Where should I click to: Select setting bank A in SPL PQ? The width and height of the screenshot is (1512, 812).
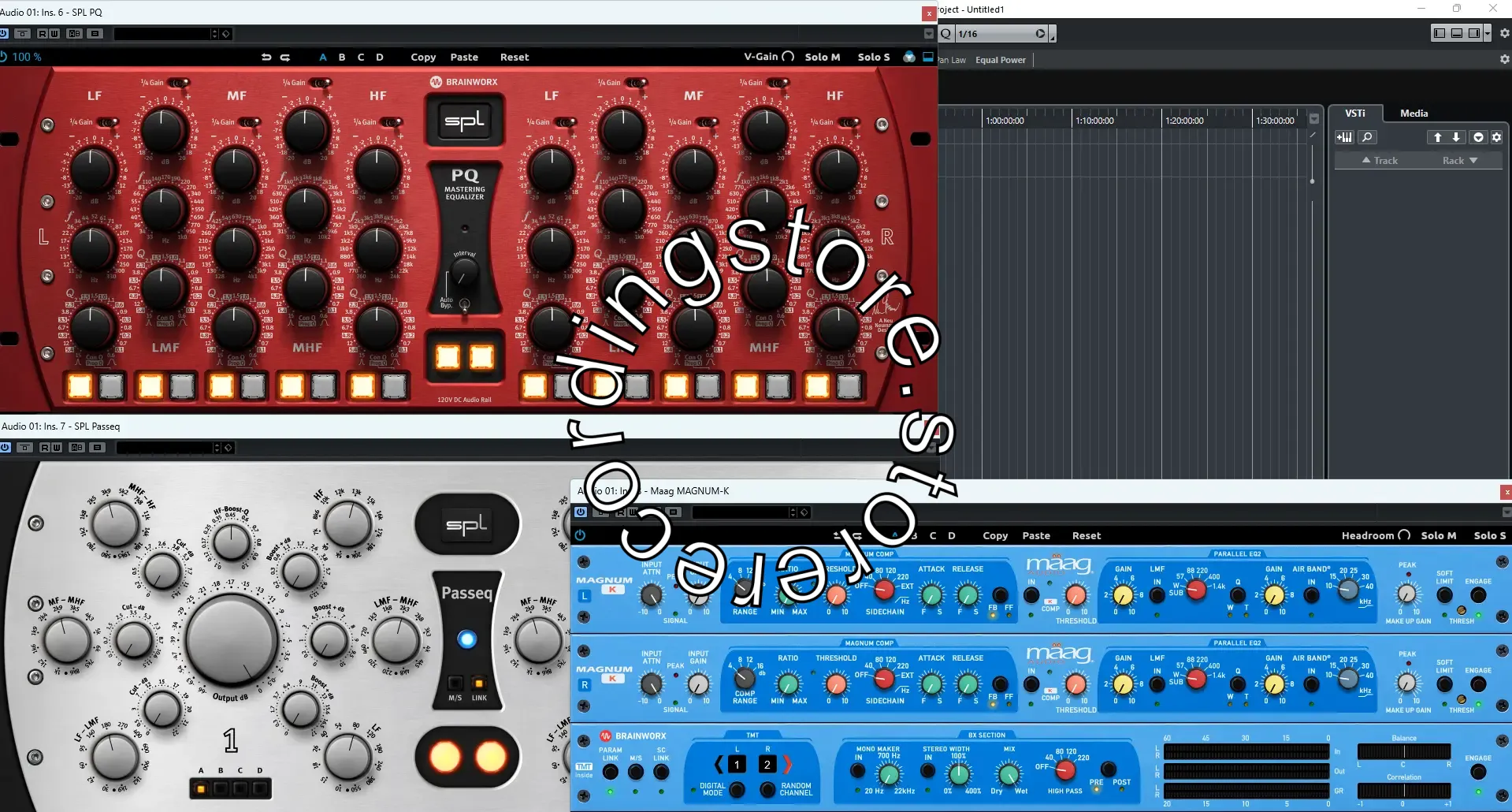pyautogui.click(x=323, y=58)
